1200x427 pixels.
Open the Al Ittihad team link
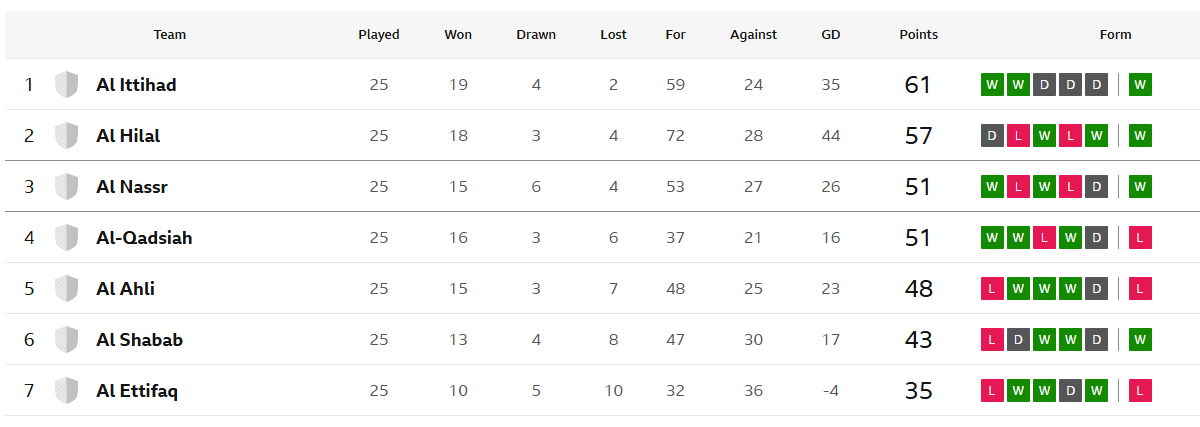click(136, 85)
